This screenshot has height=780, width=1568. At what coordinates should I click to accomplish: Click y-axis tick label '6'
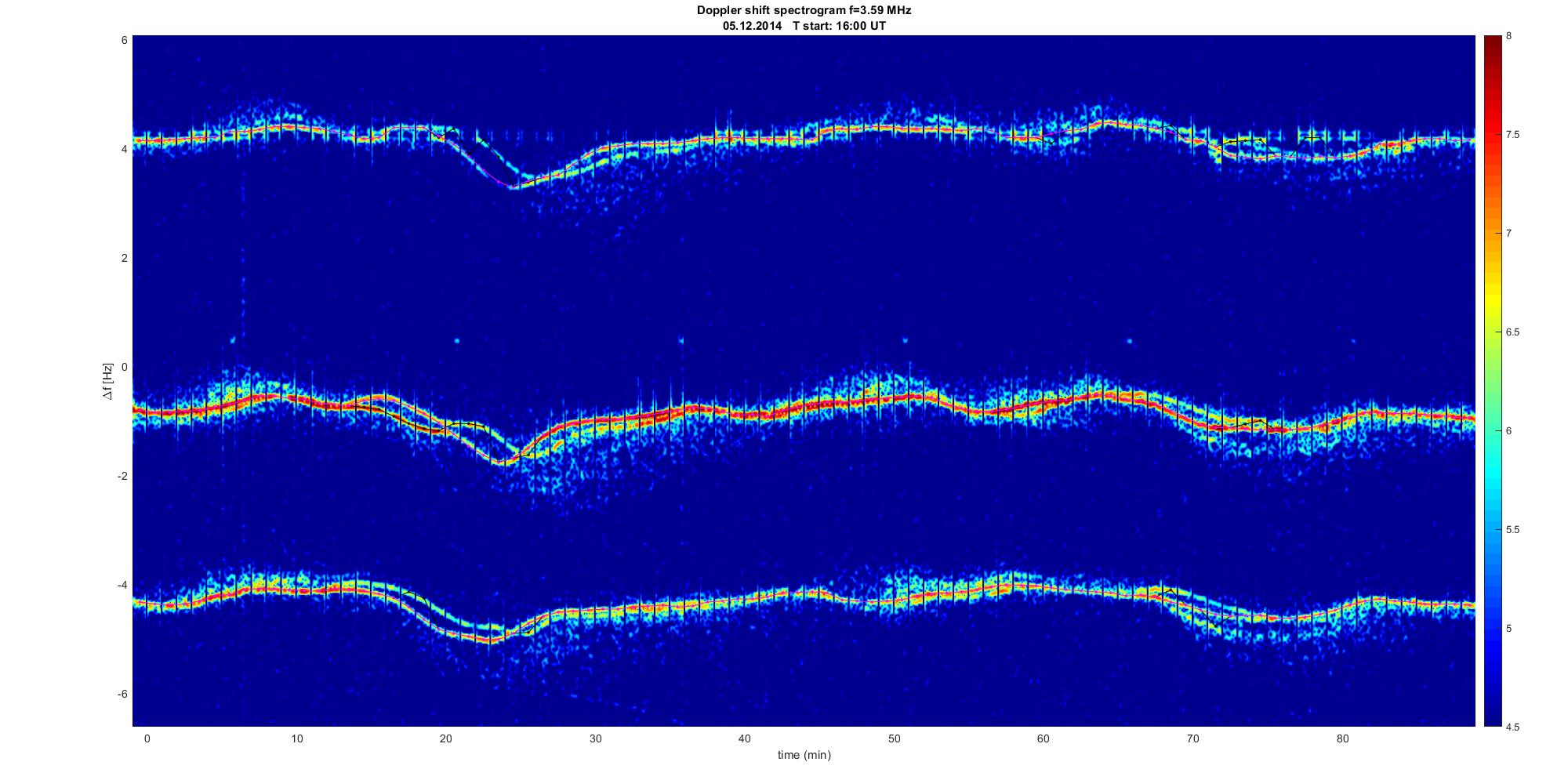(x=124, y=40)
